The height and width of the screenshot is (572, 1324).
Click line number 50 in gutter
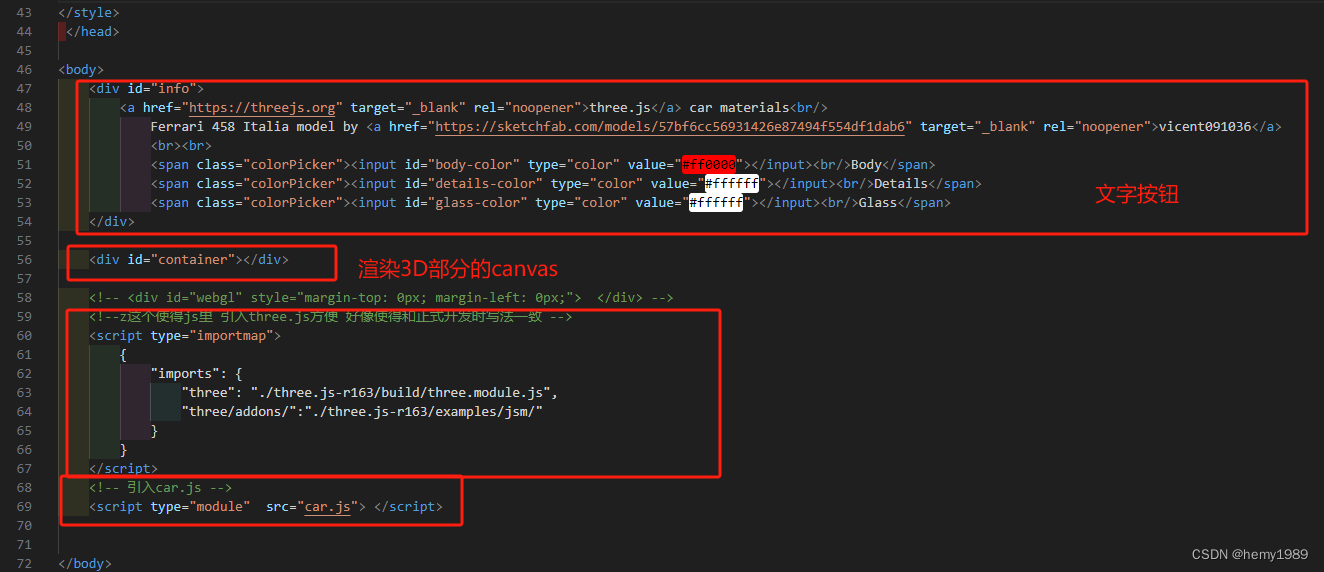pyautogui.click(x=24, y=145)
